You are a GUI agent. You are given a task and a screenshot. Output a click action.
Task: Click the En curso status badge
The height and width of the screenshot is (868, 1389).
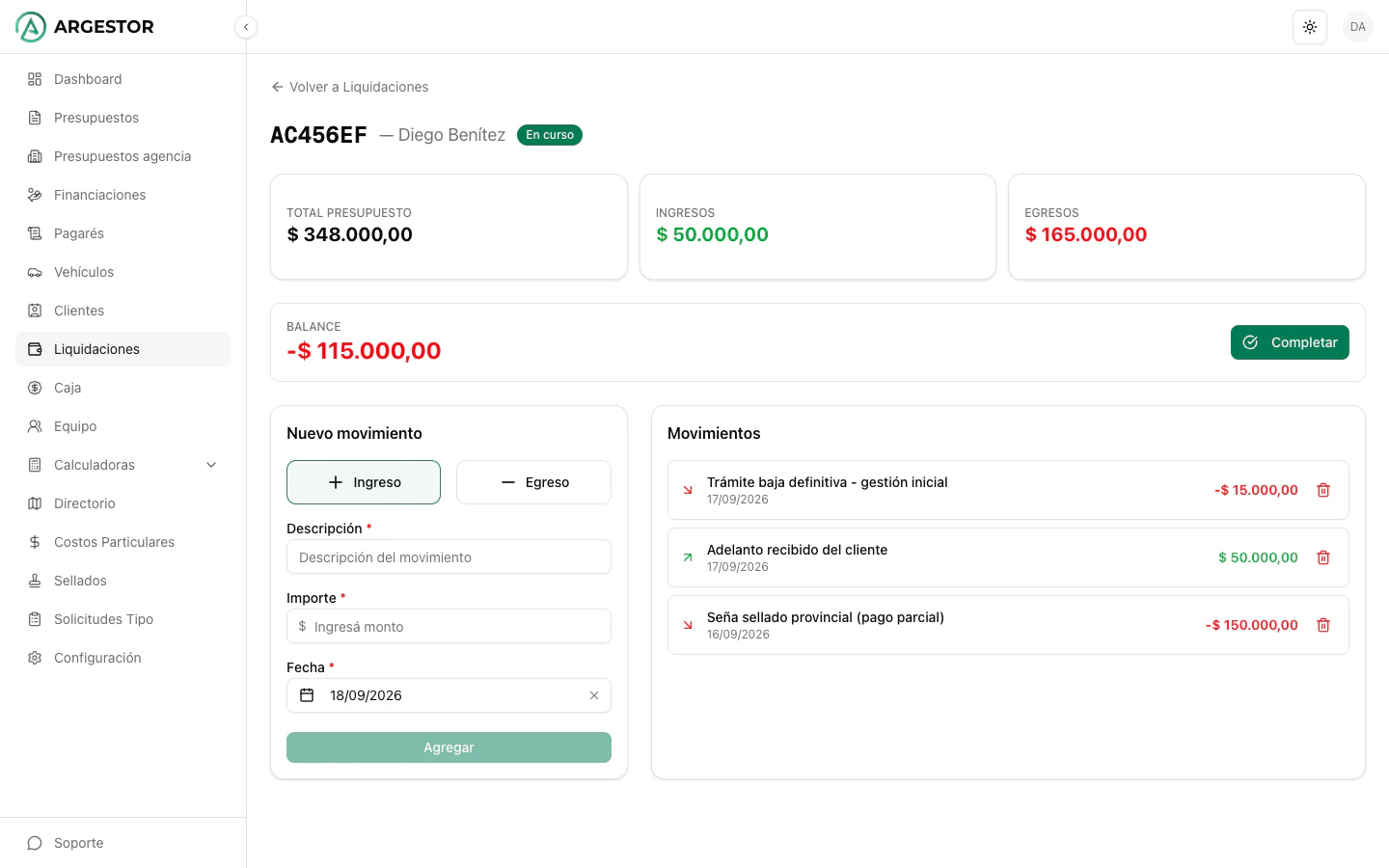(x=550, y=135)
